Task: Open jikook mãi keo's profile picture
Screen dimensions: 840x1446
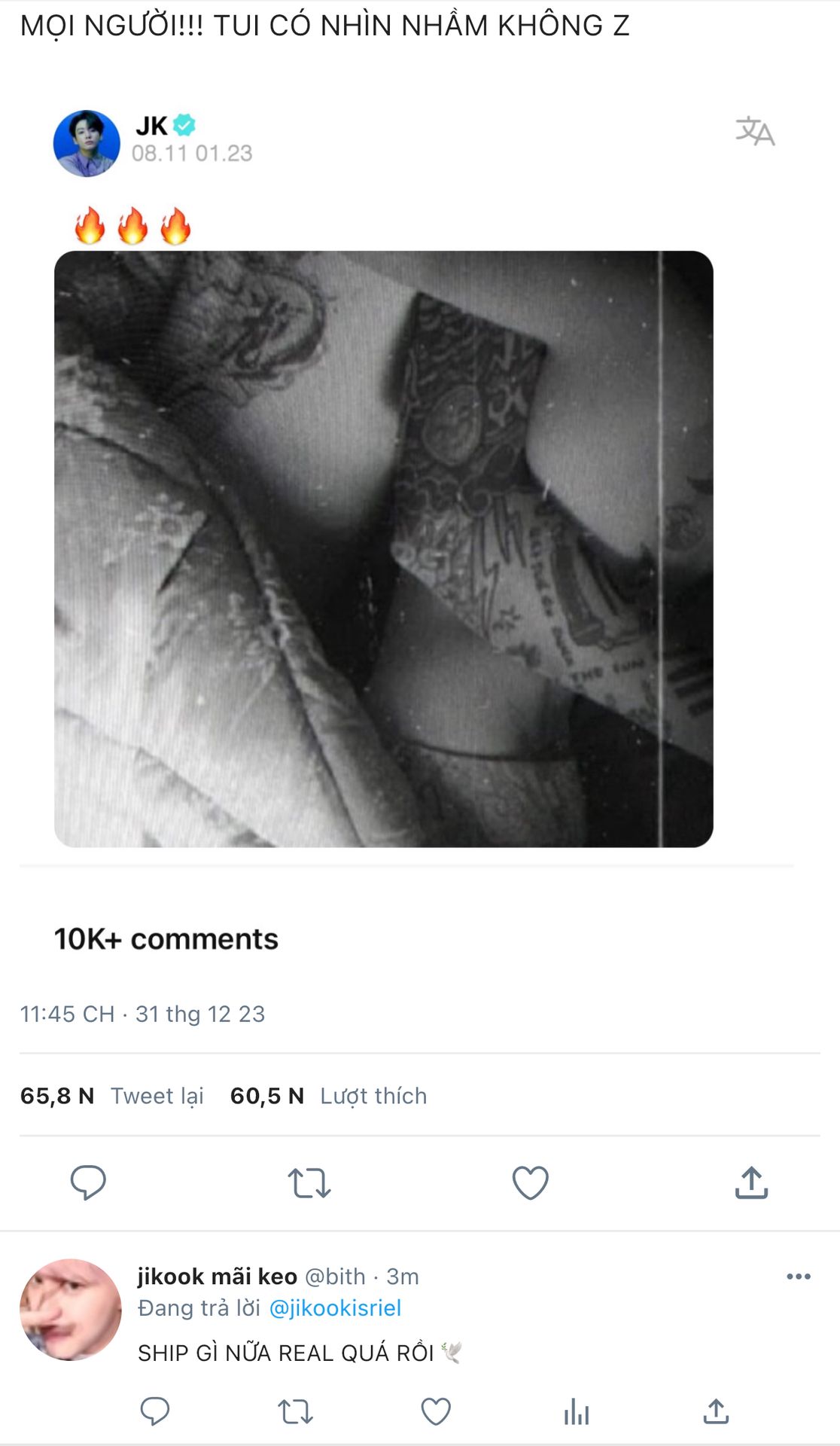Action: click(71, 1310)
